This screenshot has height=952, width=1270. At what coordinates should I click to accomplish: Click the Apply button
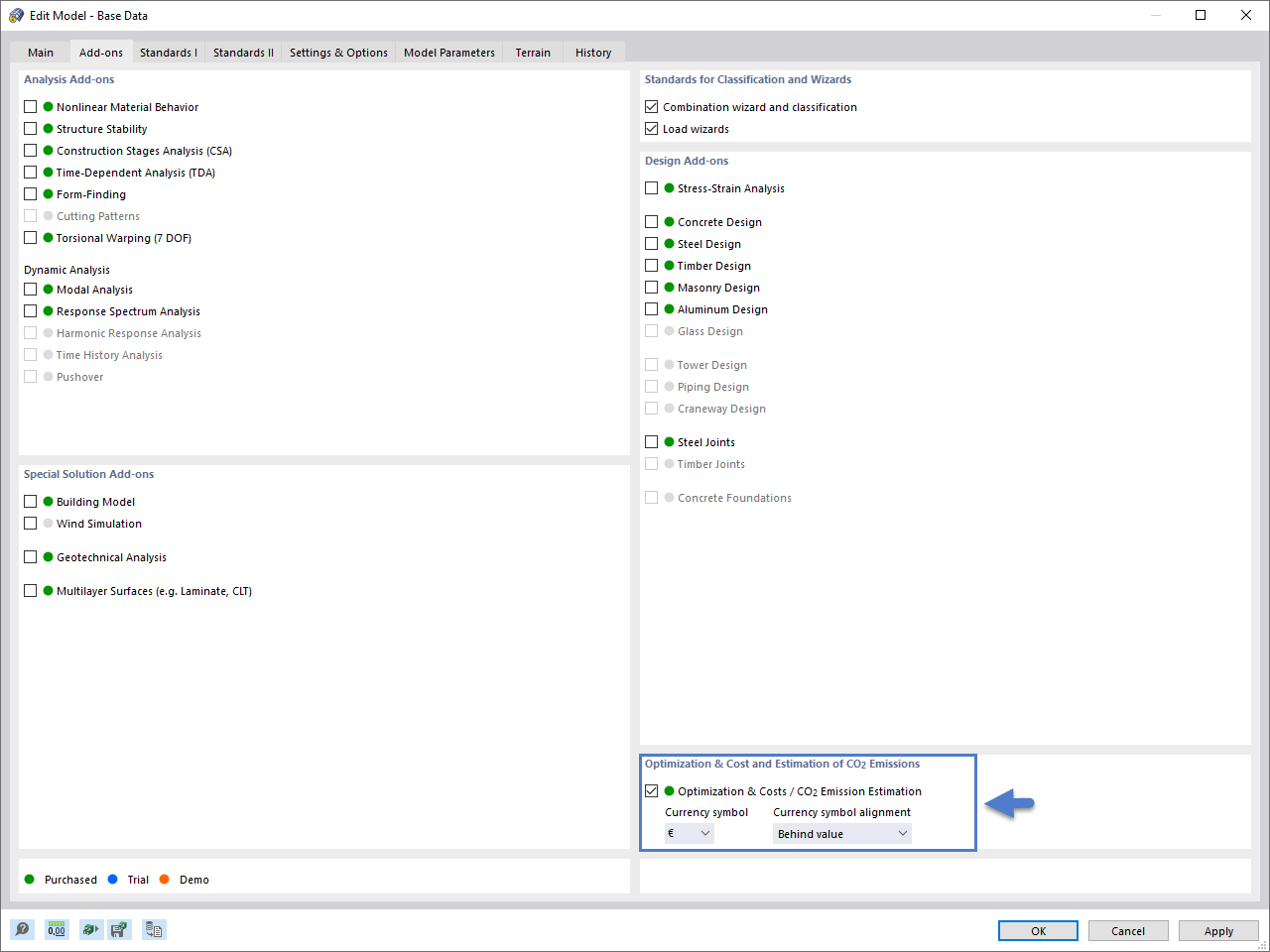pyautogui.click(x=1218, y=931)
